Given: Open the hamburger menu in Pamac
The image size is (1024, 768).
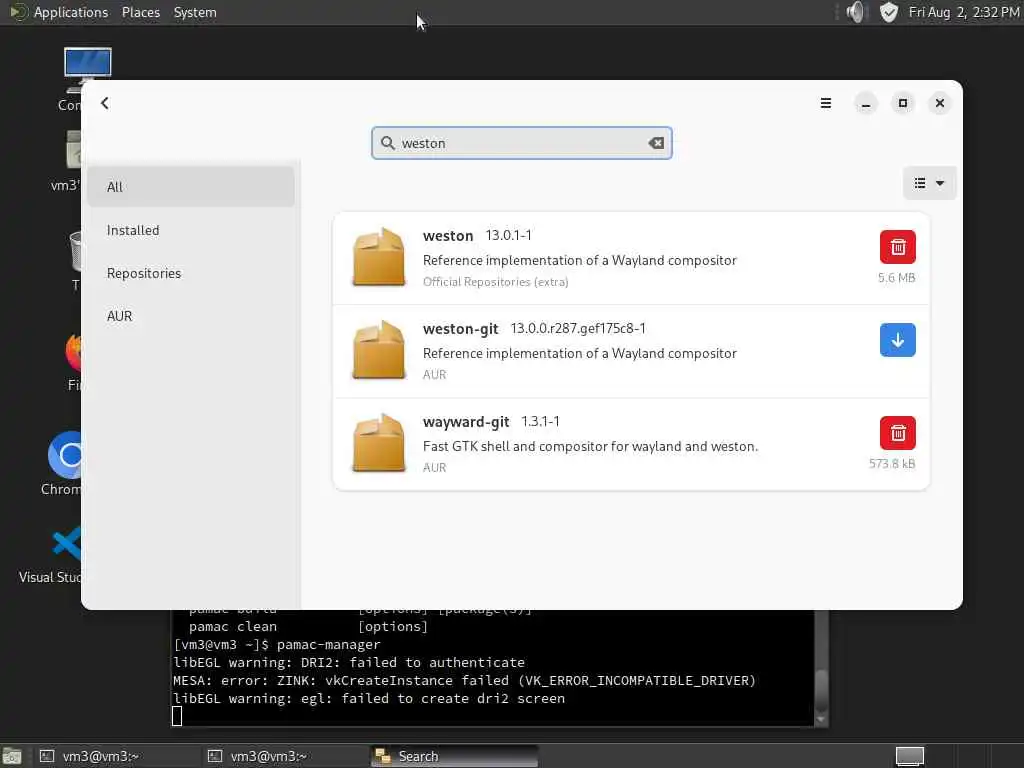Looking at the screenshot, I should [x=825, y=103].
